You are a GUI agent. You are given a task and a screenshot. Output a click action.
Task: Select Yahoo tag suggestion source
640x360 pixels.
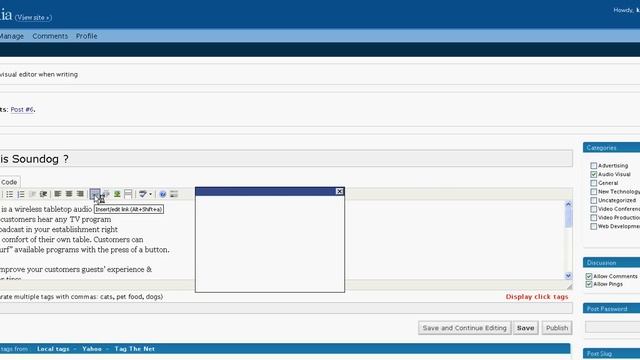[x=92, y=349]
